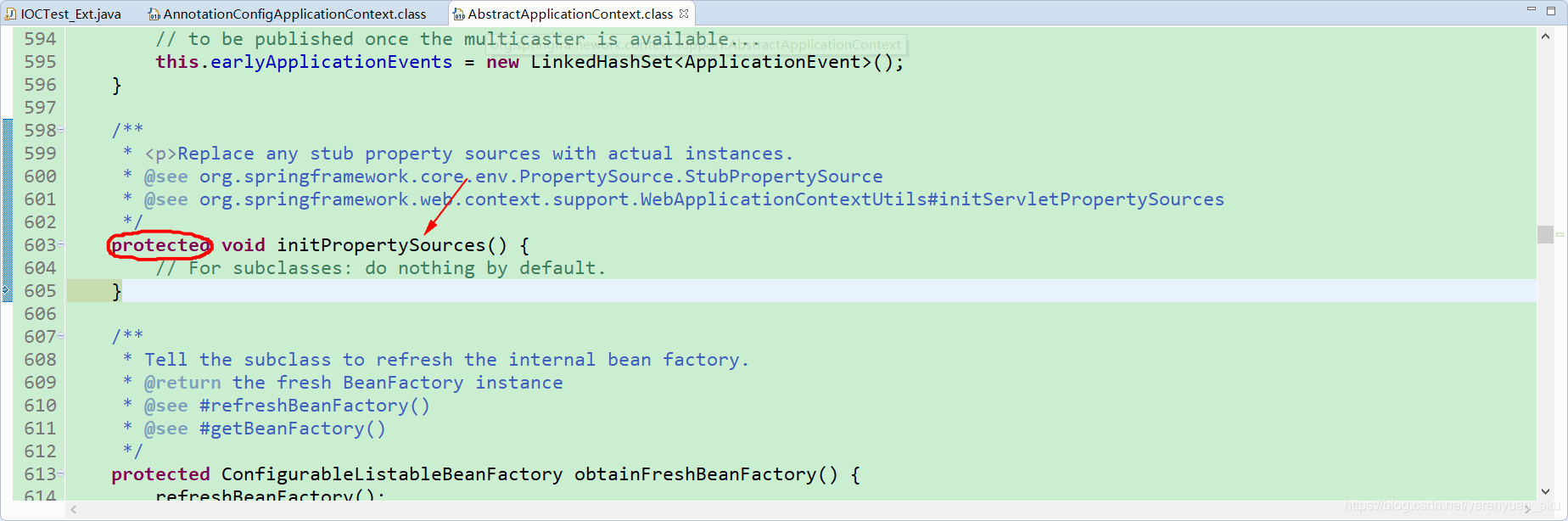Click line number 600
Viewport: 1568px width, 521px height.
tap(40, 176)
